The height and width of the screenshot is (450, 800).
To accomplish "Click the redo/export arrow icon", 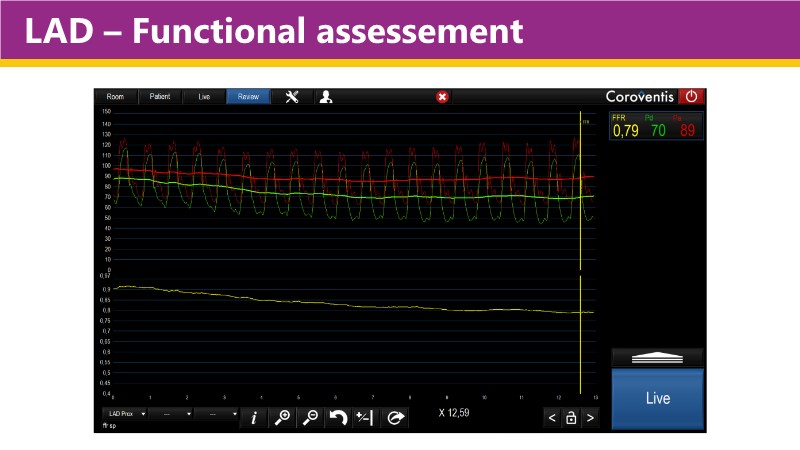I will click(395, 418).
